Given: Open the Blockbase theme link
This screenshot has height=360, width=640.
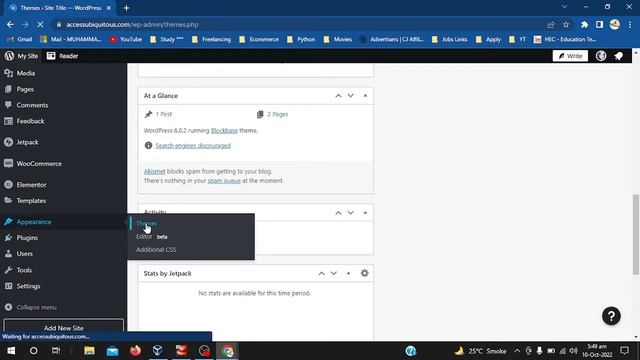Looking at the screenshot, I should (224, 131).
